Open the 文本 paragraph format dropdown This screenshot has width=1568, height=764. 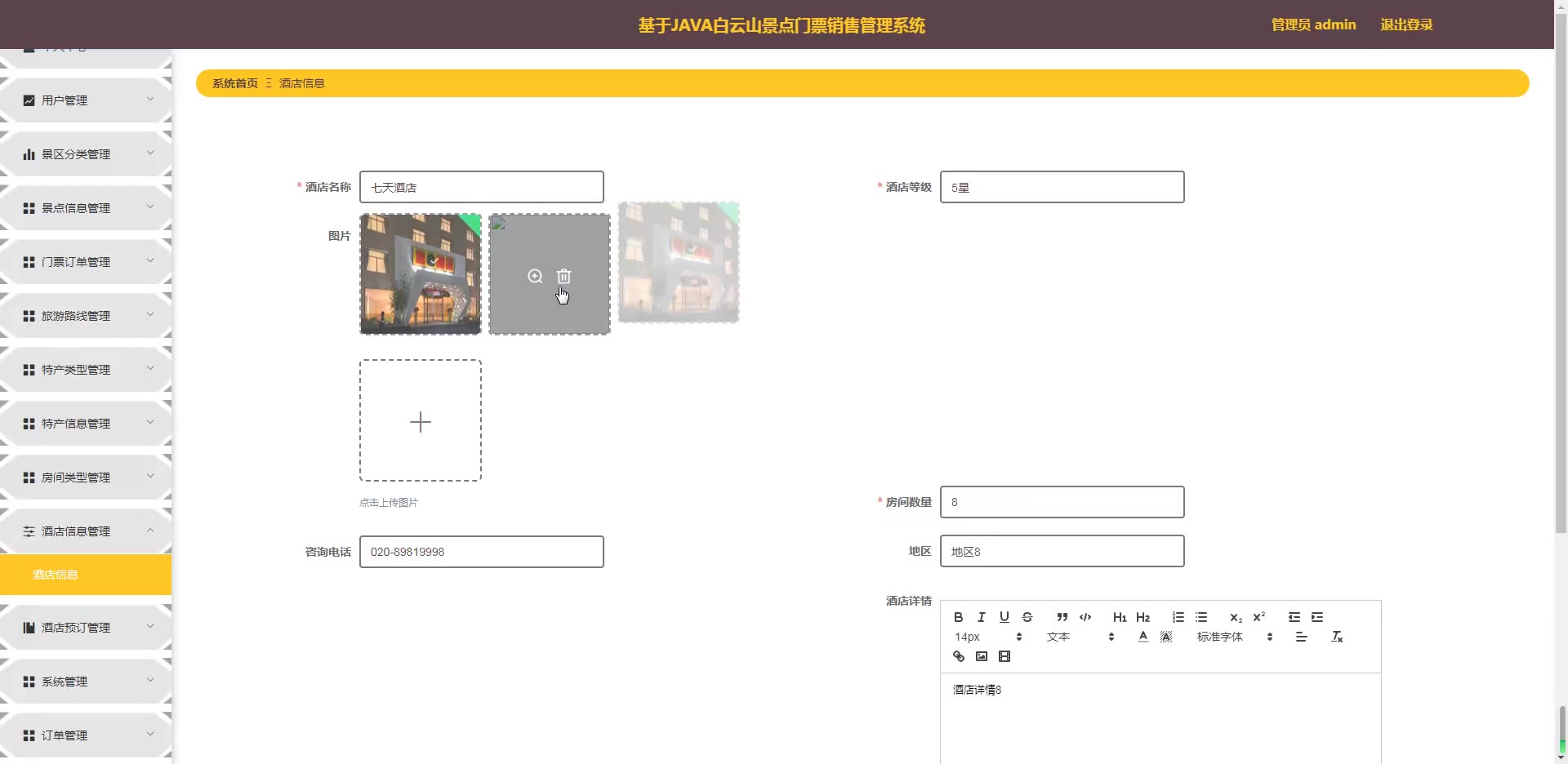click(x=1080, y=637)
